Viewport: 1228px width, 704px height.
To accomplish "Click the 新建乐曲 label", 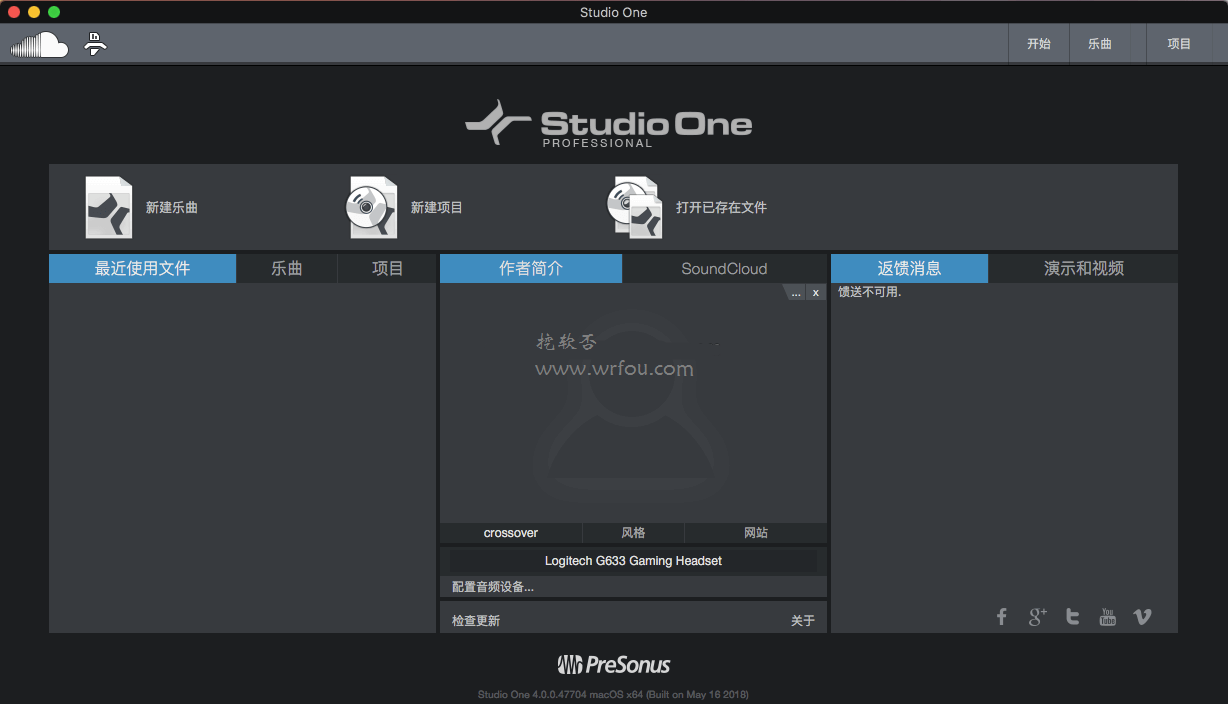I will [172, 208].
